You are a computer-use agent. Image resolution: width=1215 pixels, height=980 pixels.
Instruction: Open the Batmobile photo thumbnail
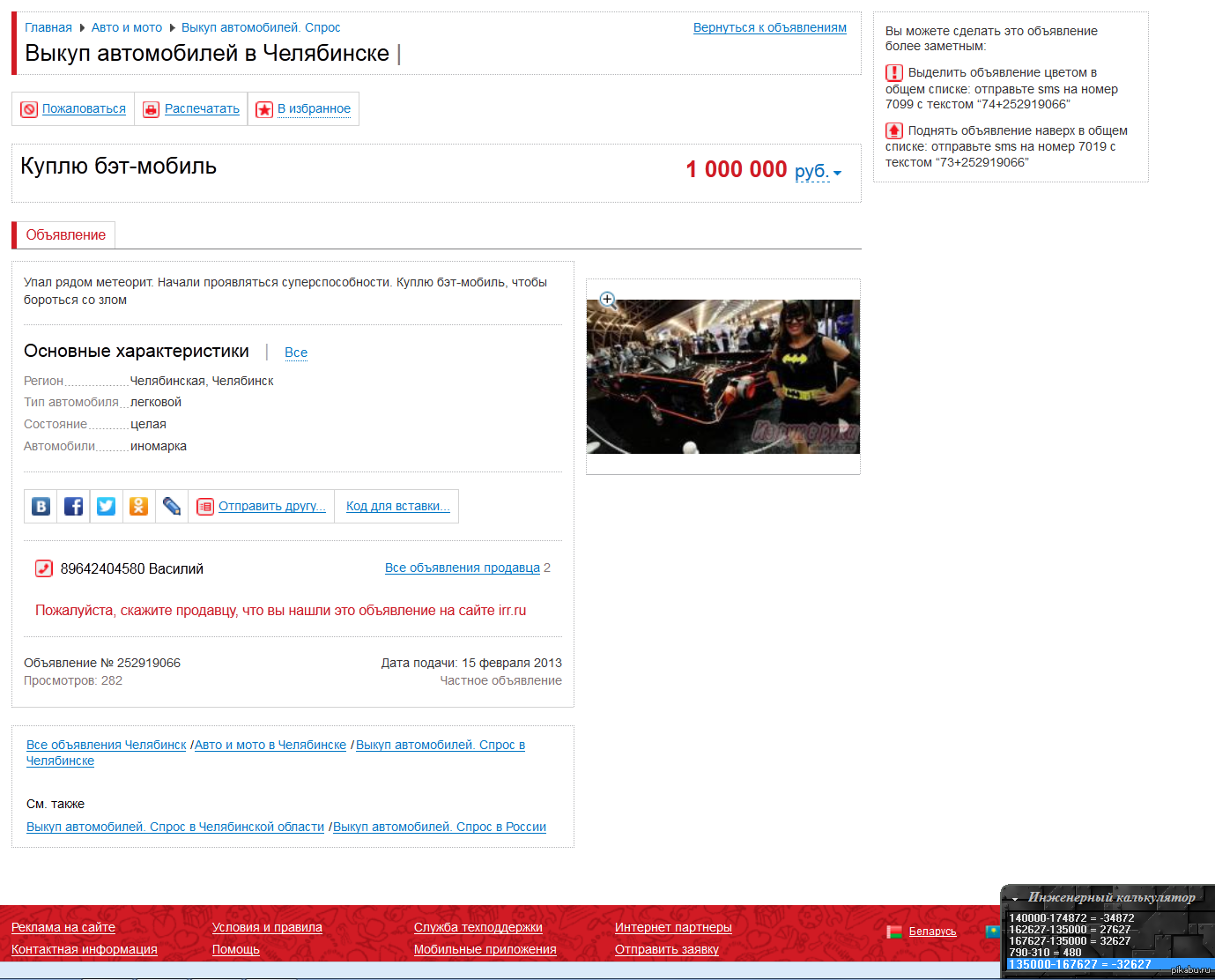coord(722,377)
